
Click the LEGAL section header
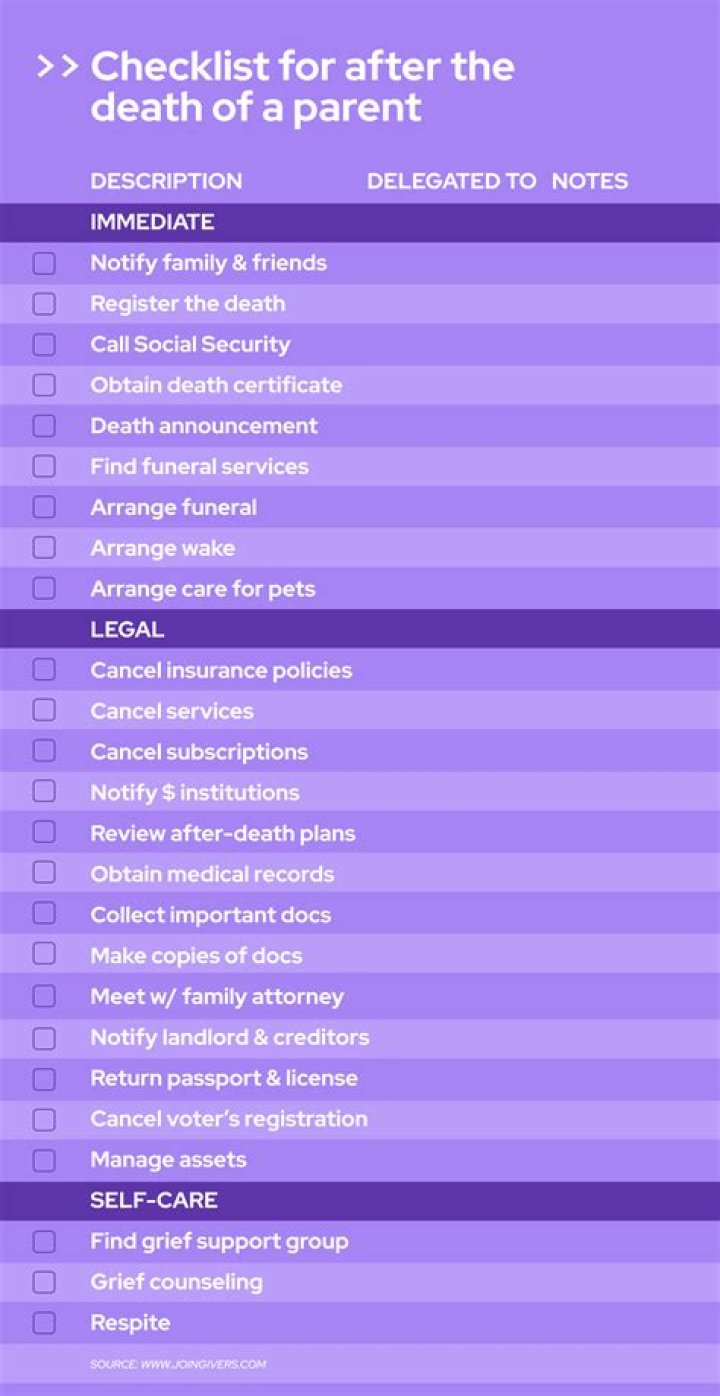click(x=127, y=630)
